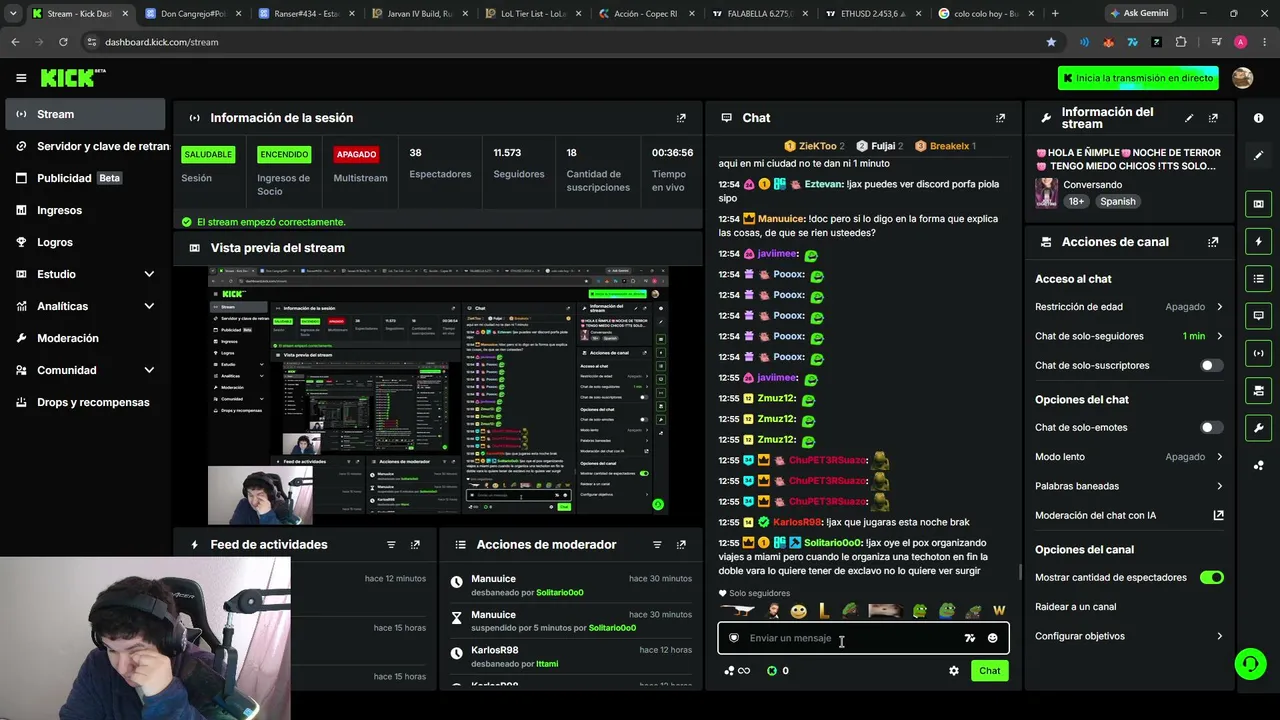Pop out the Información de la sesión panel
Screen dimensions: 1280x720
coord(681,118)
